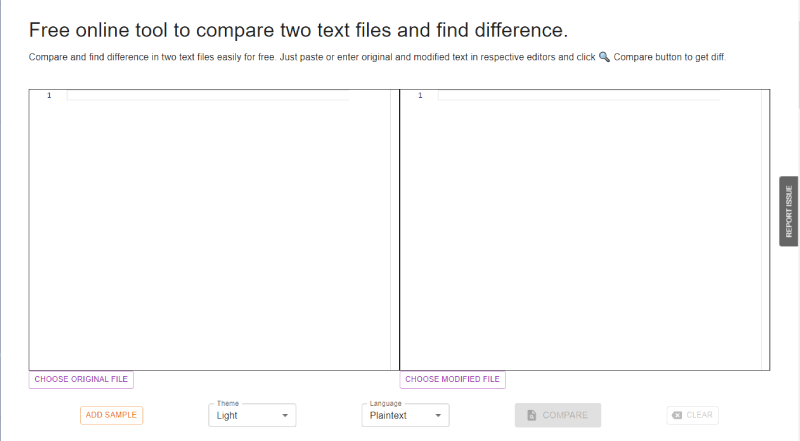Image resolution: width=800 pixels, height=441 pixels.
Task: Click the Clear button
Action: [x=692, y=415]
